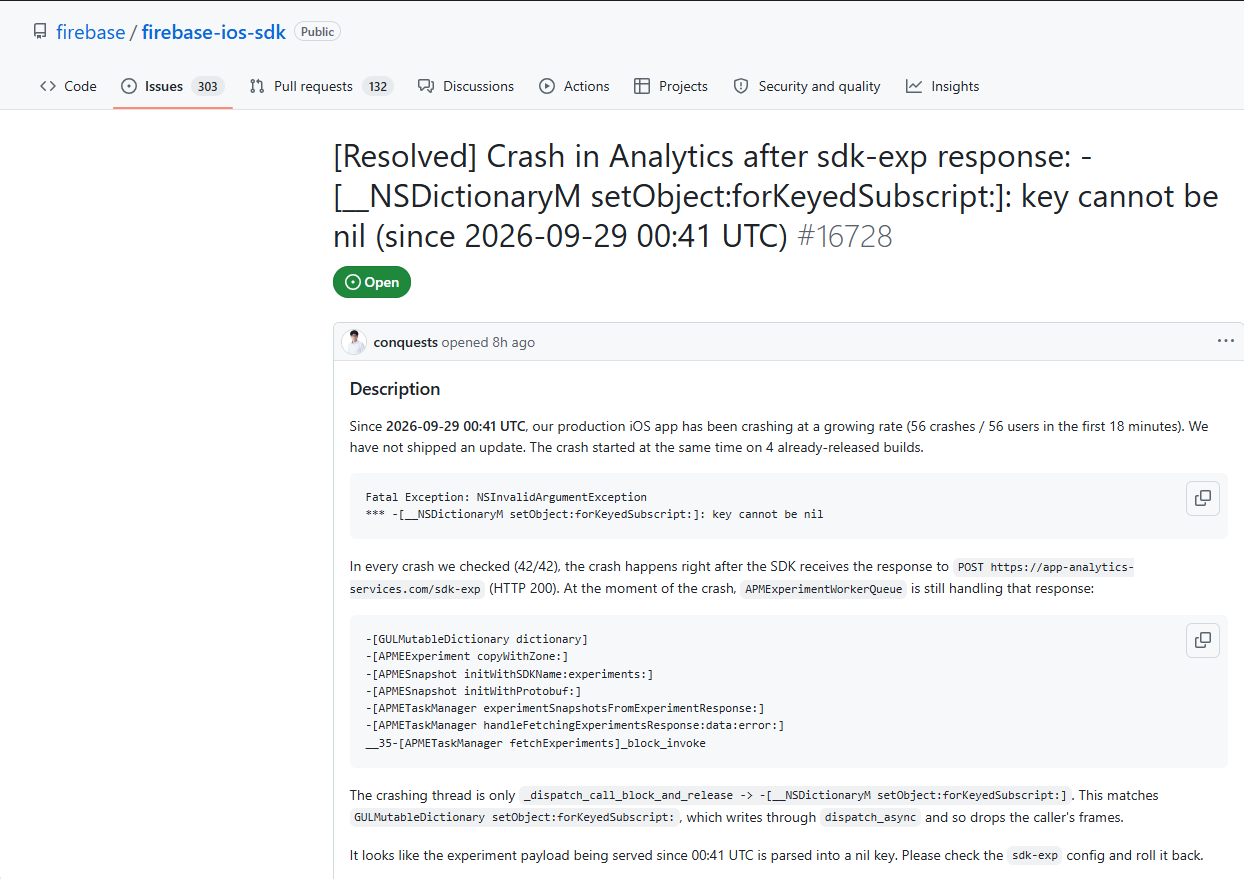Click the APMESnapshot initWithSDKName:experiments: line
The height and width of the screenshot is (879, 1244).
click(509, 674)
